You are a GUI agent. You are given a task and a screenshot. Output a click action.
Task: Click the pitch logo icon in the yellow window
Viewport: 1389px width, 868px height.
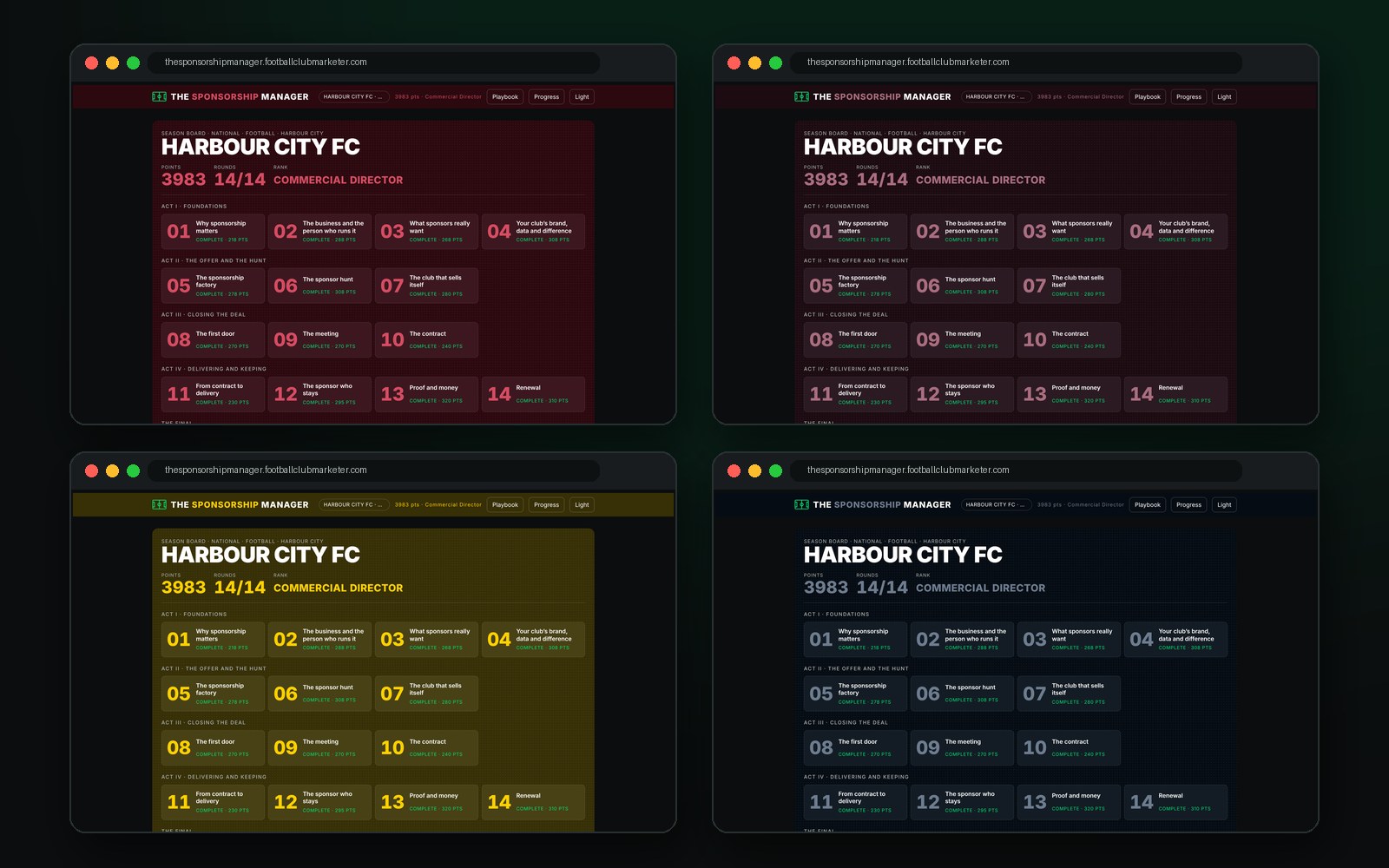tap(159, 504)
